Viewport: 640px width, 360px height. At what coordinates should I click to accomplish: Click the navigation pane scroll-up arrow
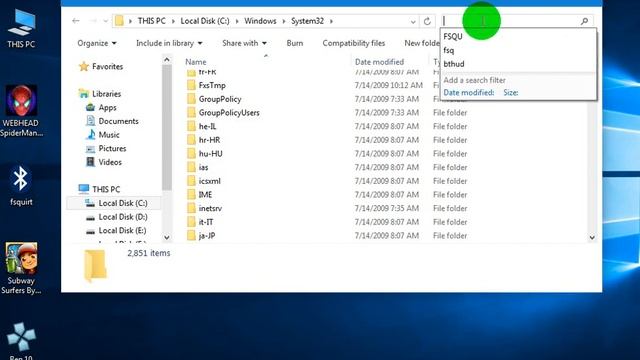coord(167,60)
